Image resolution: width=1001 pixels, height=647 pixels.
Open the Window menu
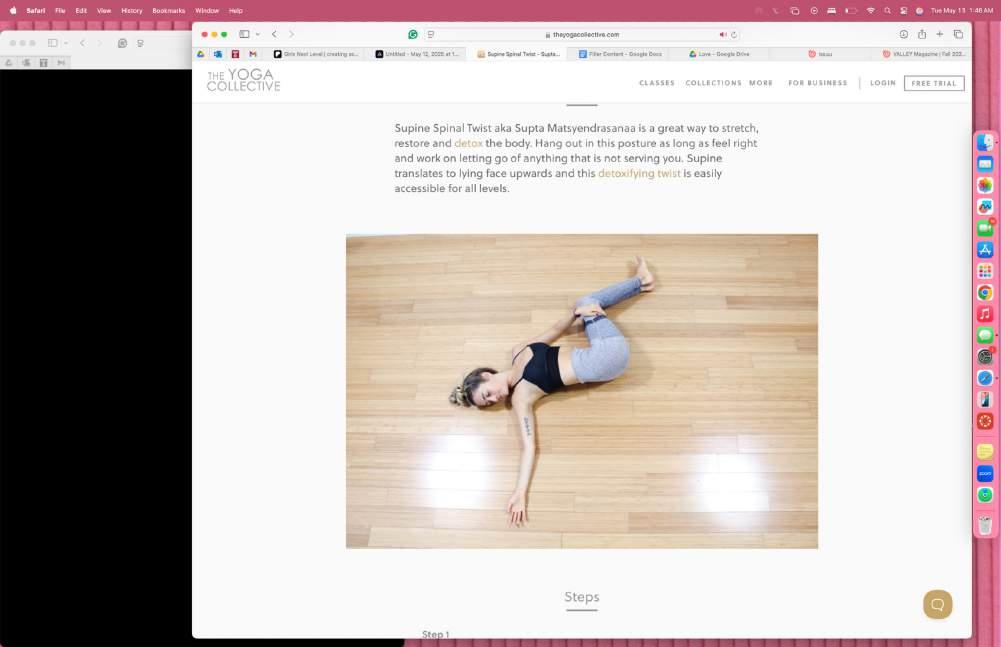tap(207, 10)
